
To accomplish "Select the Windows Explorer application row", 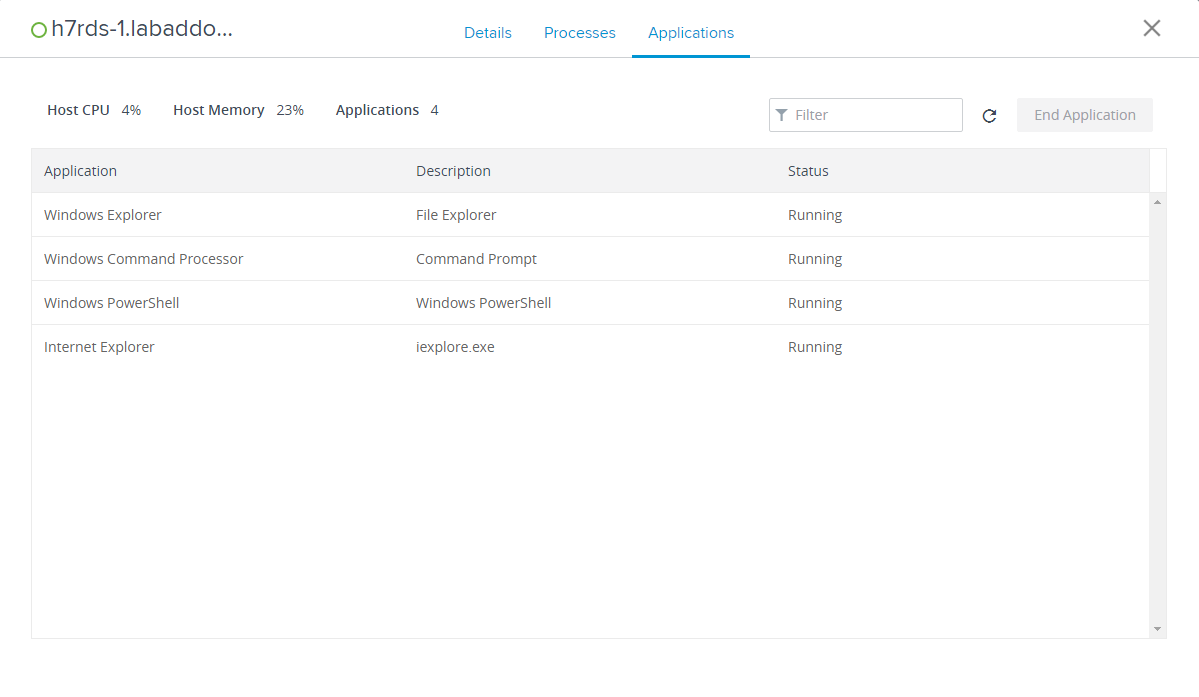I will coord(103,215).
